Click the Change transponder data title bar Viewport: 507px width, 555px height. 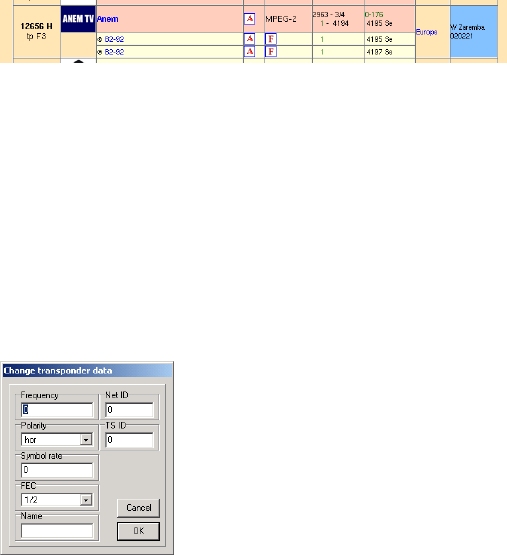point(87,371)
